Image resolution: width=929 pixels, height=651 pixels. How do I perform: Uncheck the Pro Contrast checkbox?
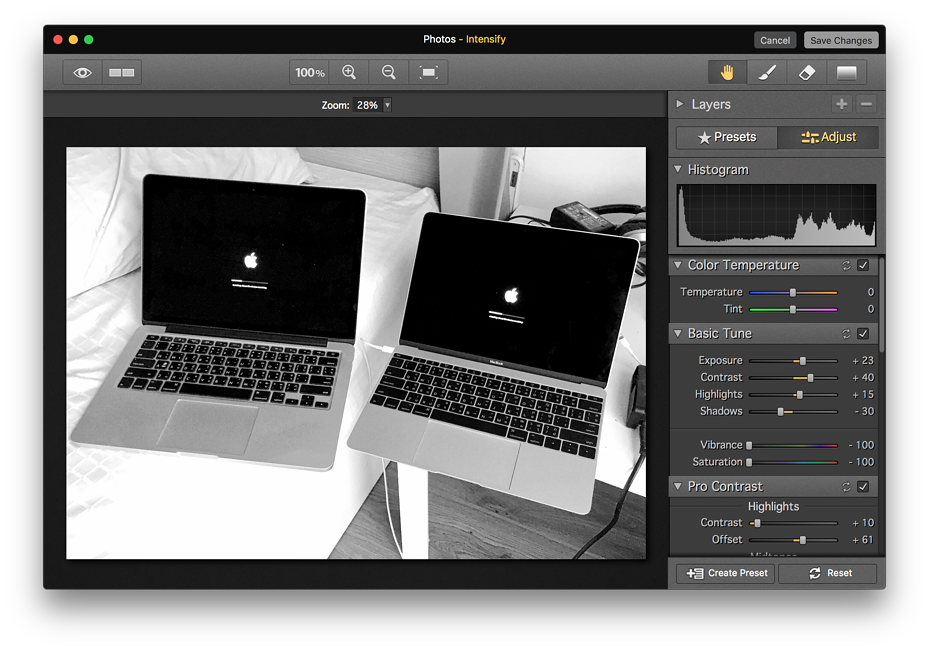863,486
